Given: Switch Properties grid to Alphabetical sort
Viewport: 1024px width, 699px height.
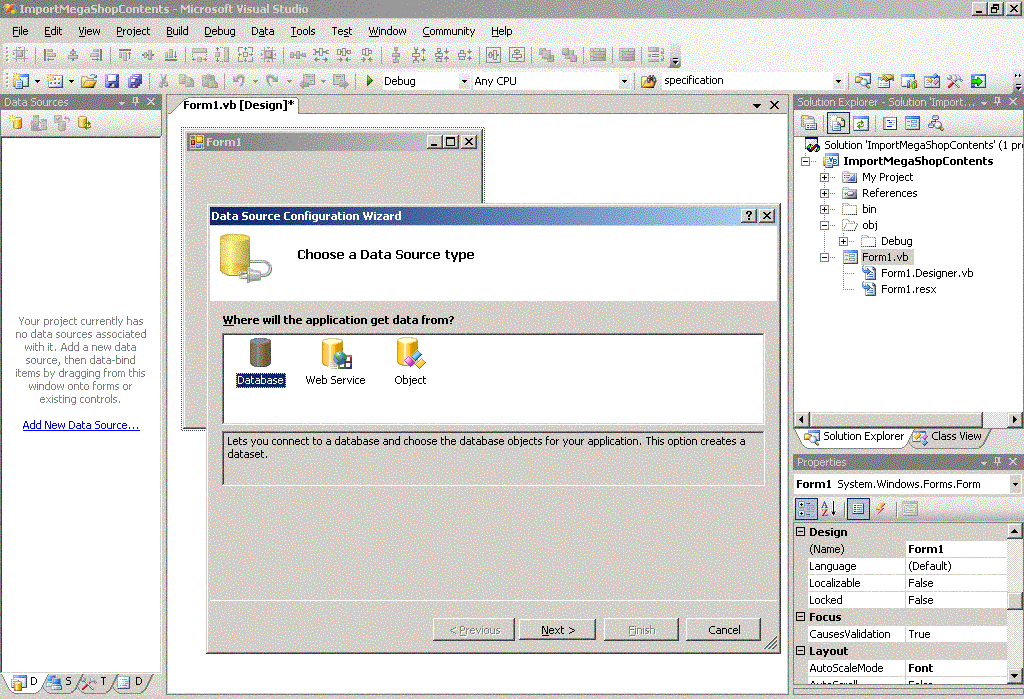Looking at the screenshot, I should tap(829, 509).
